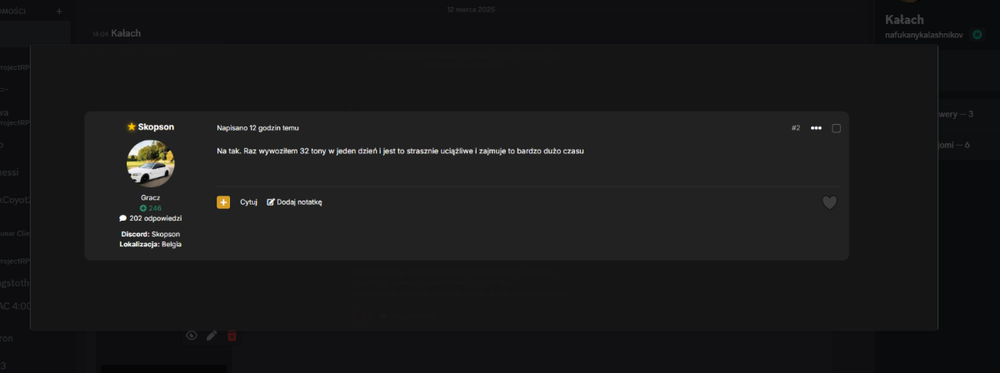Click the Kałach profile name in right panel
Viewport: 1000px width, 373px height.
[904, 20]
